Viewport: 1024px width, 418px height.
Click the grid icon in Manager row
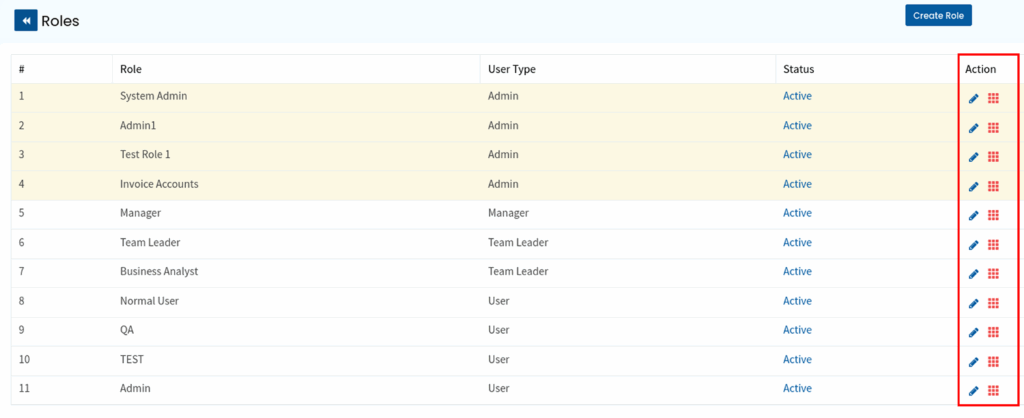point(993,215)
